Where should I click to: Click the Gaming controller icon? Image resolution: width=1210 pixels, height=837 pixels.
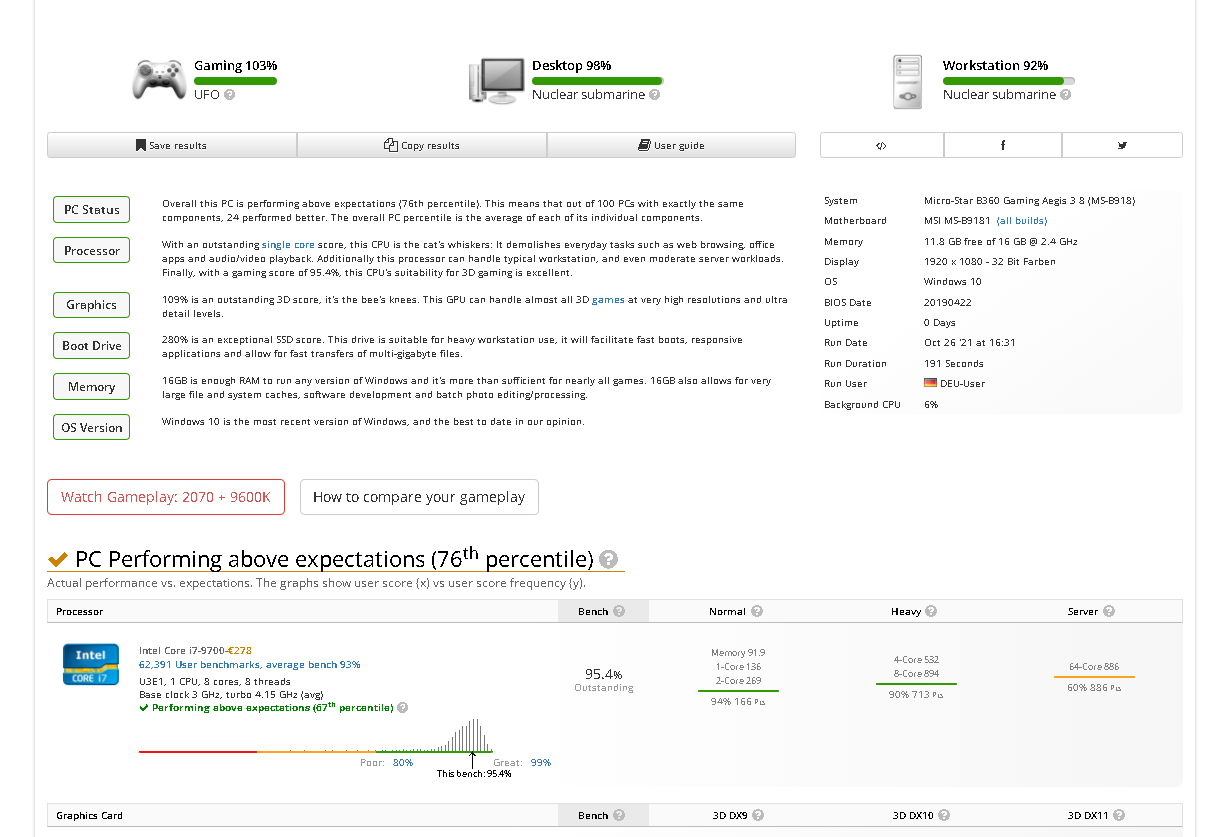pos(159,79)
